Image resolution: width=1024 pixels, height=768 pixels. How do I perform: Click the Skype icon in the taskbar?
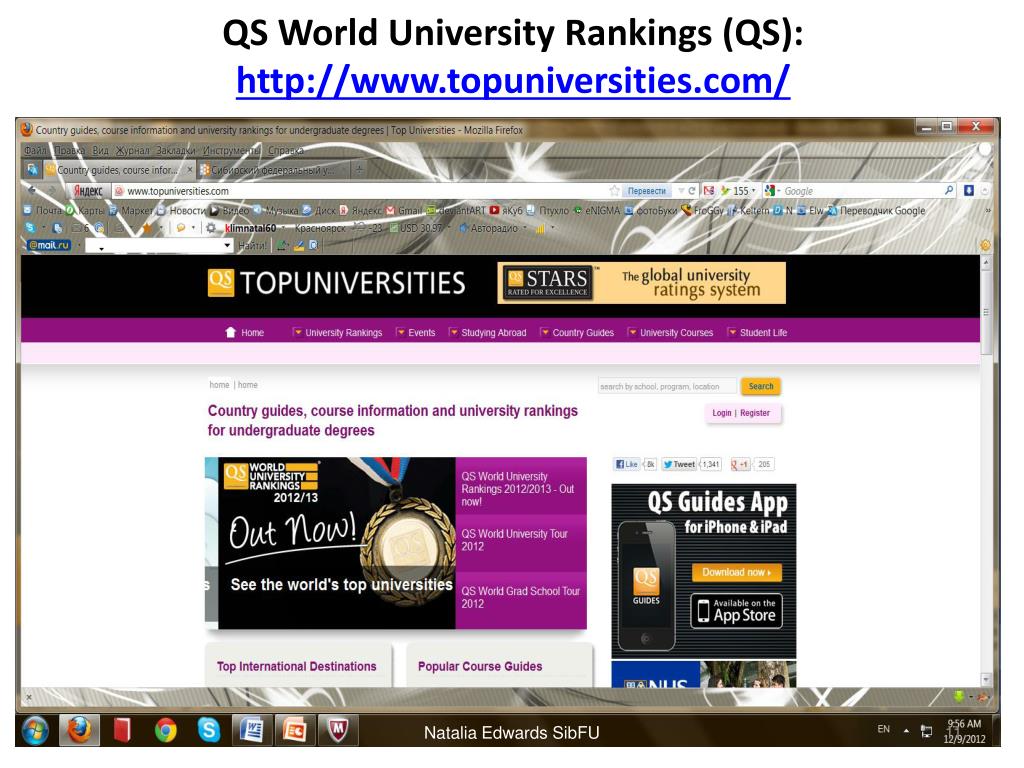tap(209, 730)
